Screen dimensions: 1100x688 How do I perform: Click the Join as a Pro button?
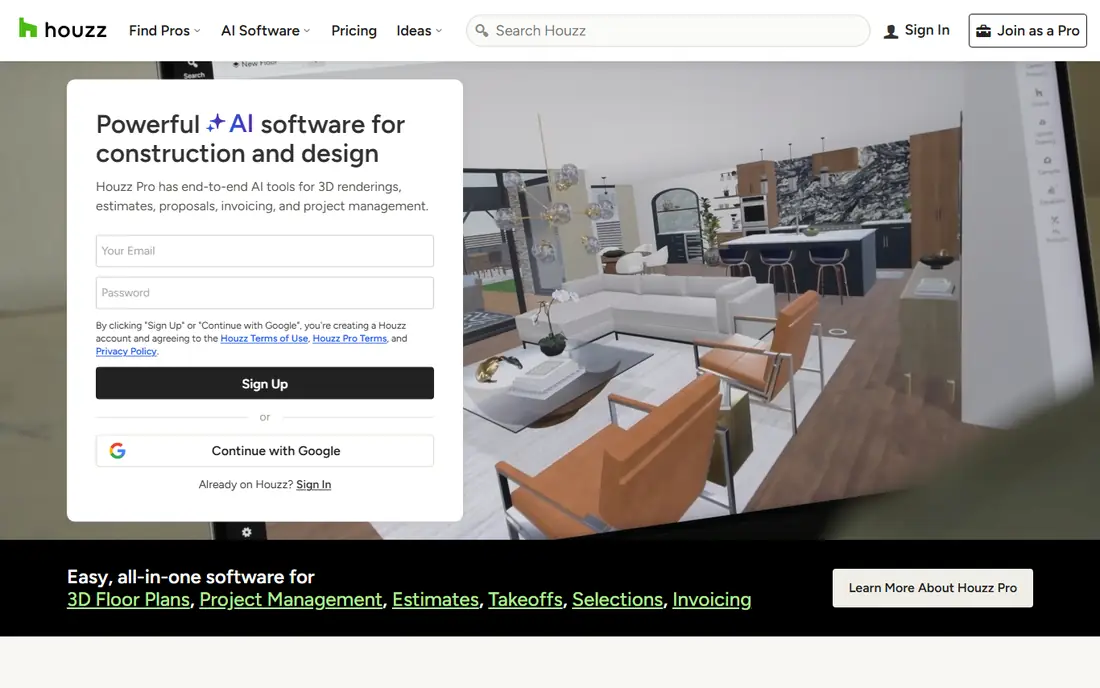(1028, 31)
